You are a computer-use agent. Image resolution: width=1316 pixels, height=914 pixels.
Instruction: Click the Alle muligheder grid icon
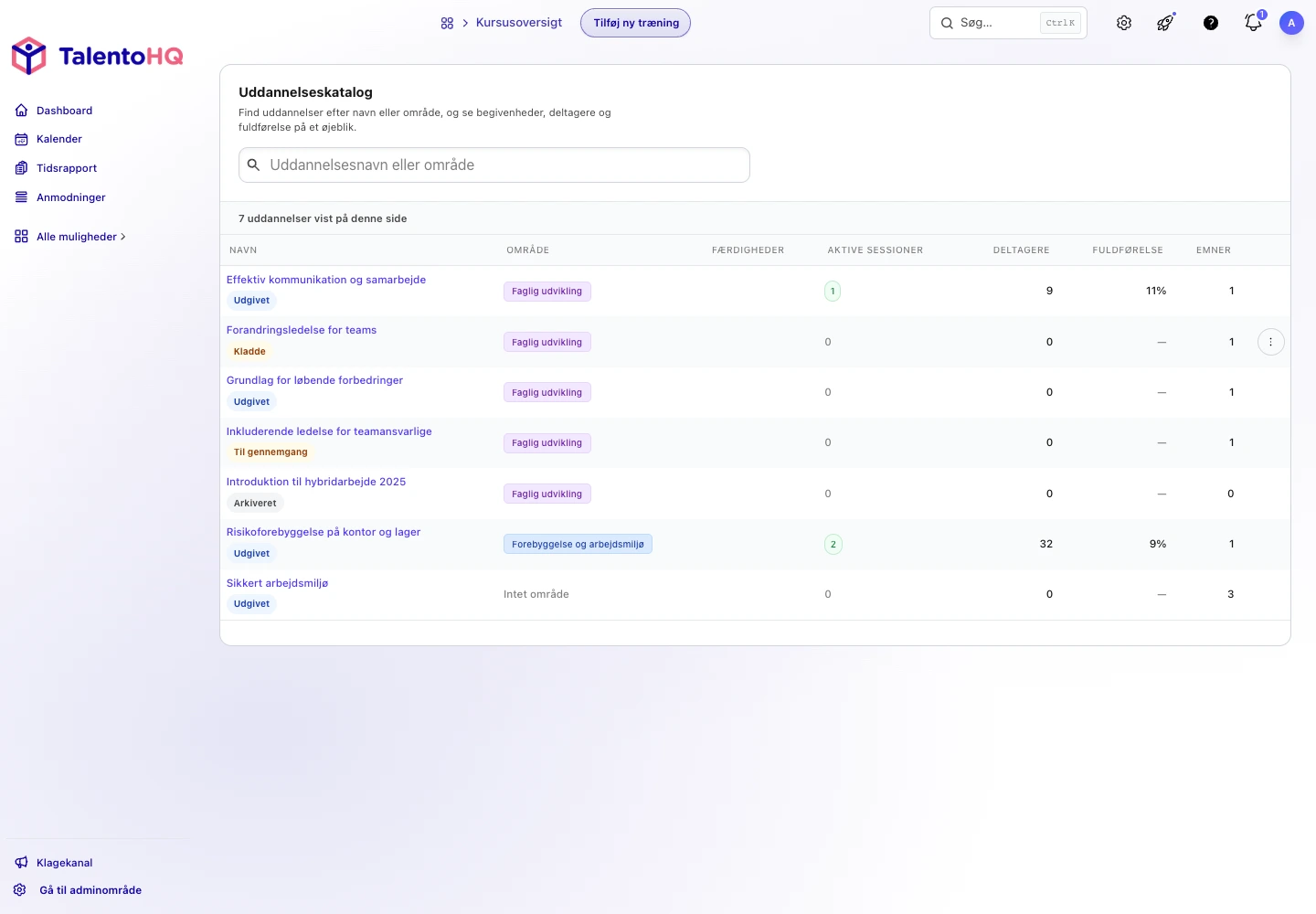tap(21, 237)
